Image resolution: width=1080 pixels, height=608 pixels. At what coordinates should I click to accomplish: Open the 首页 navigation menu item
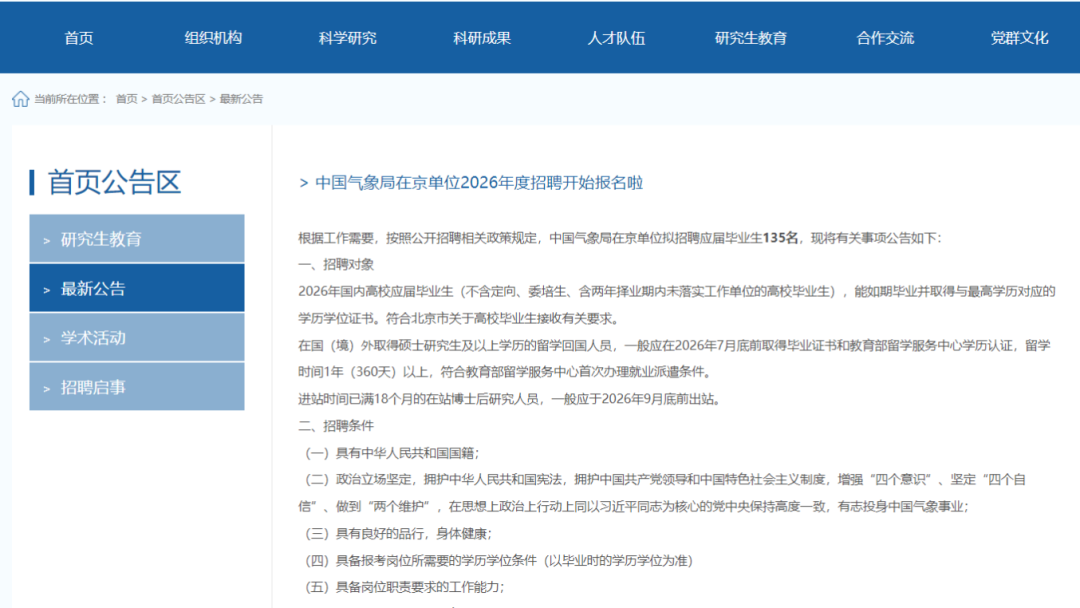(79, 38)
